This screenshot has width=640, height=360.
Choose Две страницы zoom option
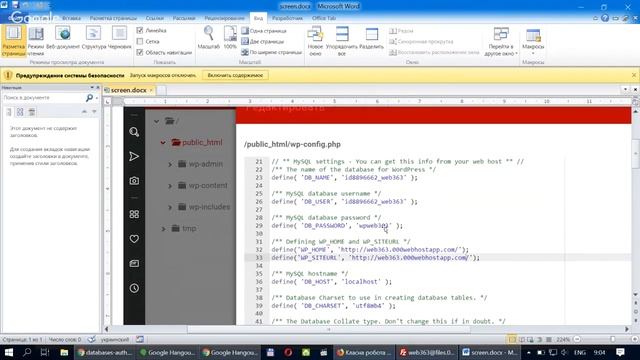(262, 41)
